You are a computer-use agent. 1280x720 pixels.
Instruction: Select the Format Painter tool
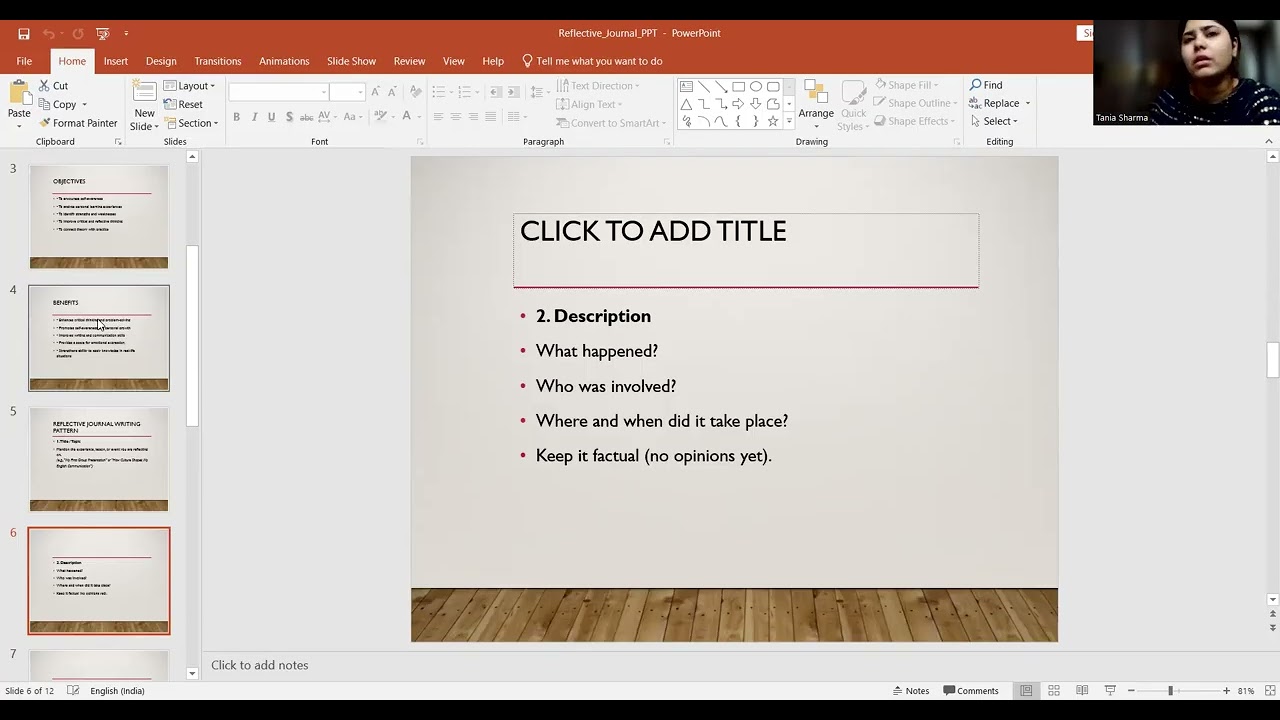pyautogui.click(x=78, y=123)
